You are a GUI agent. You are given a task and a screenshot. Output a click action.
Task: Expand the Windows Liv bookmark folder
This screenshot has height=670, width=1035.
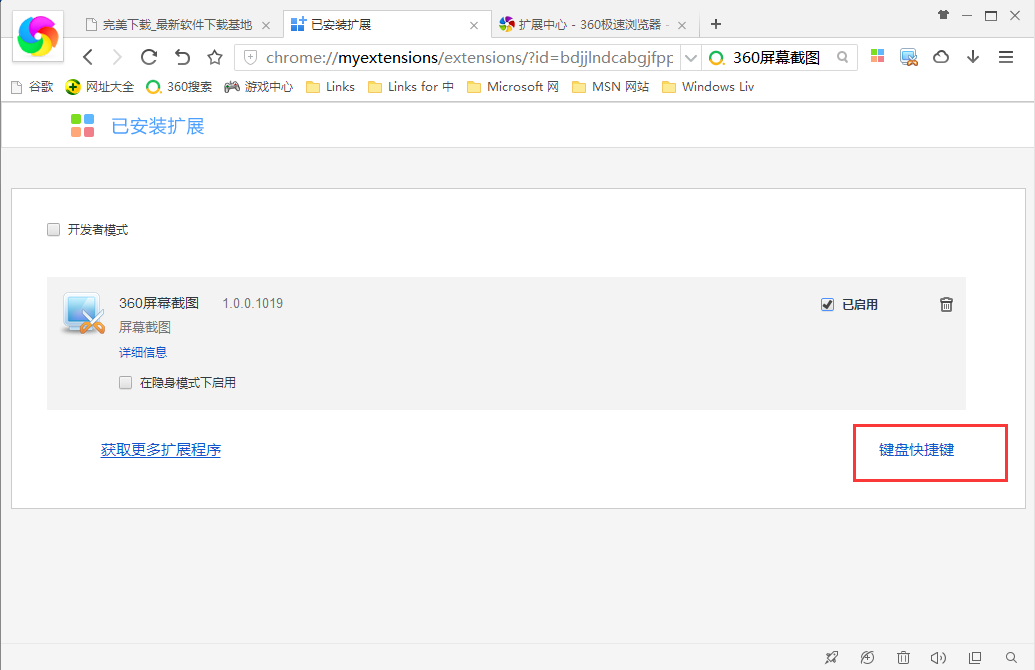[708, 86]
